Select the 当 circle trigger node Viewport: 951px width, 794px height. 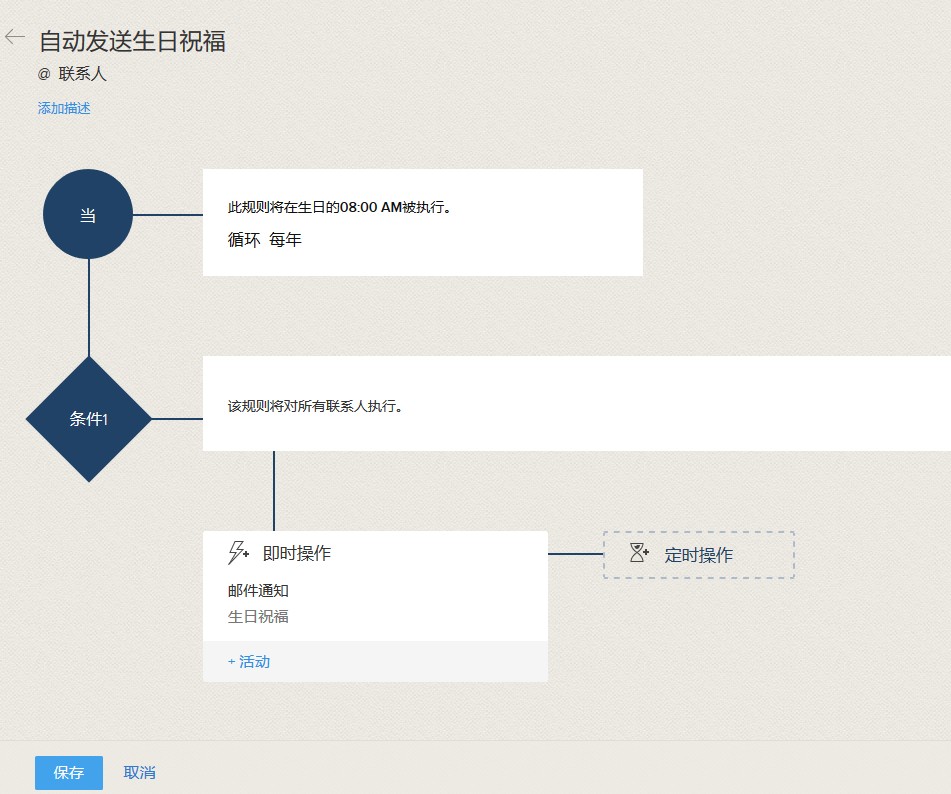88,214
